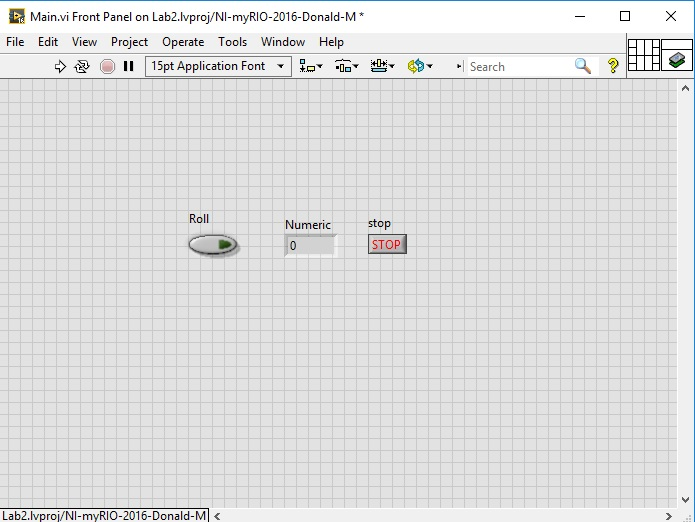The width and height of the screenshot is (695, 522).
Task: Maximize the Main.vi window
Action: pos(625,16)
